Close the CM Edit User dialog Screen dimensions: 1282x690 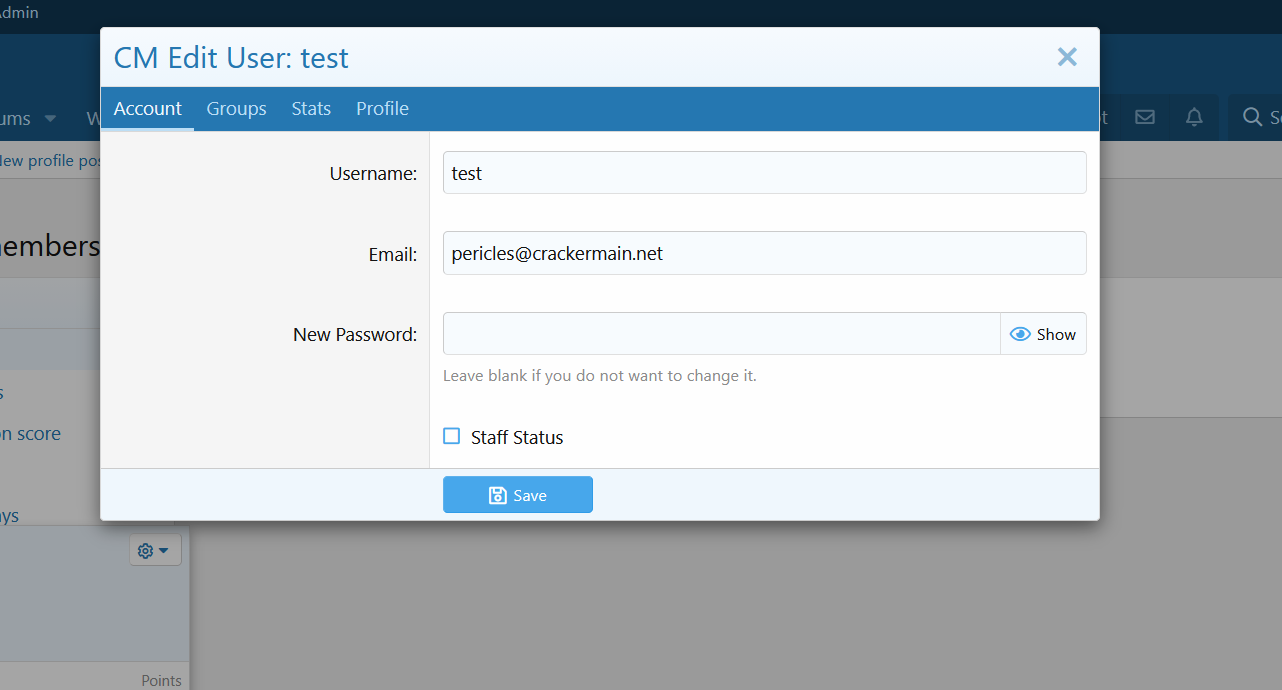(1067, 57)
